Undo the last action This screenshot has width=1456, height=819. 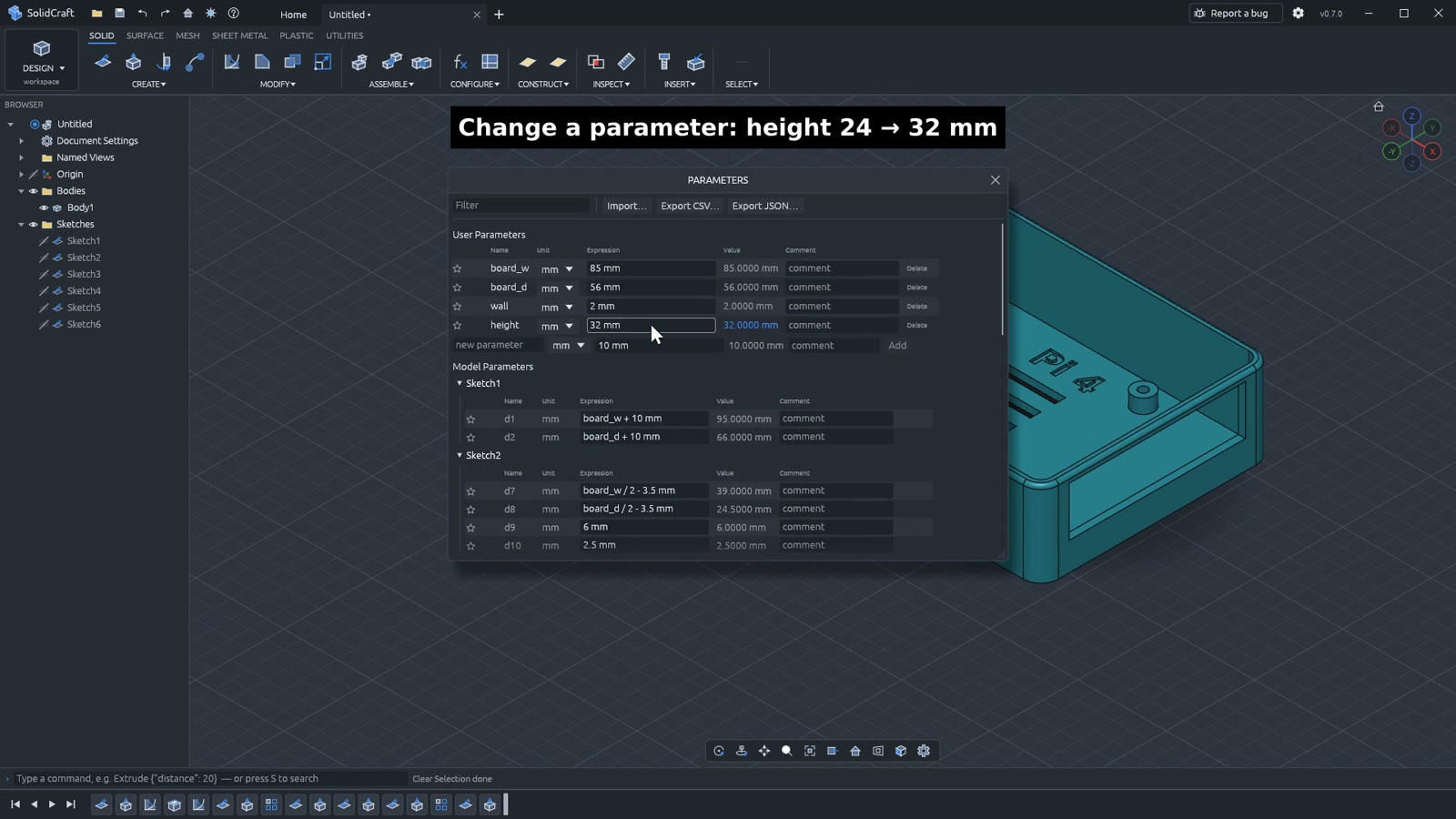coord(142,14)
